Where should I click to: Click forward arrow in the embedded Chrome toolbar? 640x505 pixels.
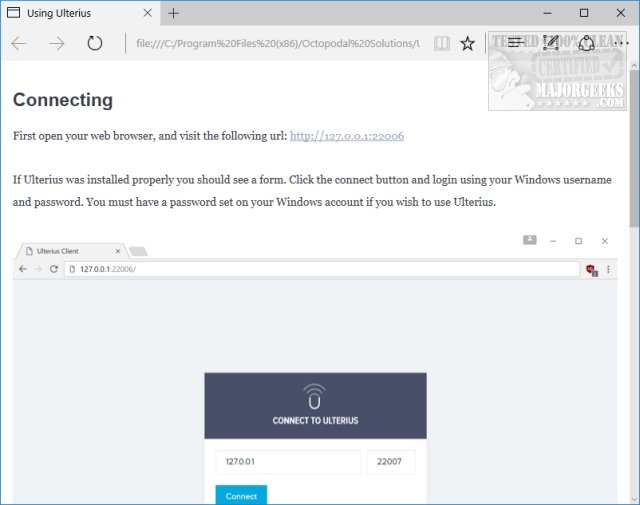click(x=38, y=269)
